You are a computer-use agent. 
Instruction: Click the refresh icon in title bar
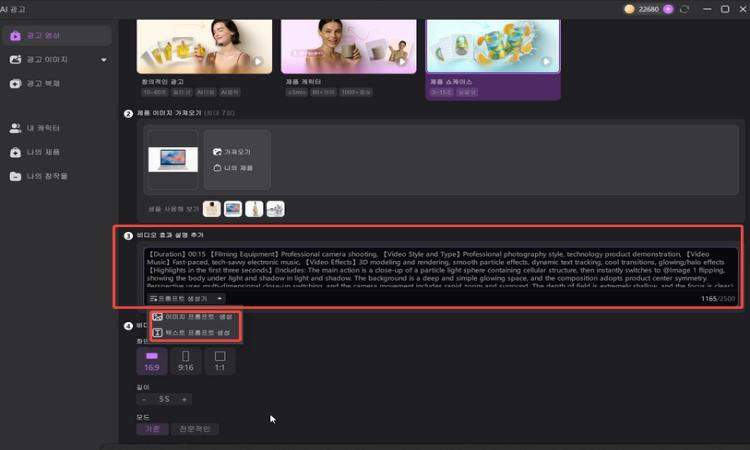coord(684,9)
